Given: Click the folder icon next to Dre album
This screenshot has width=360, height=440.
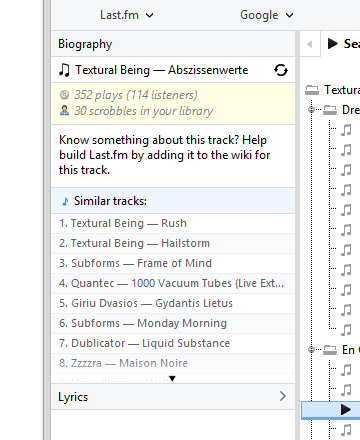Looking at the screenshot, I should [330, 109].
